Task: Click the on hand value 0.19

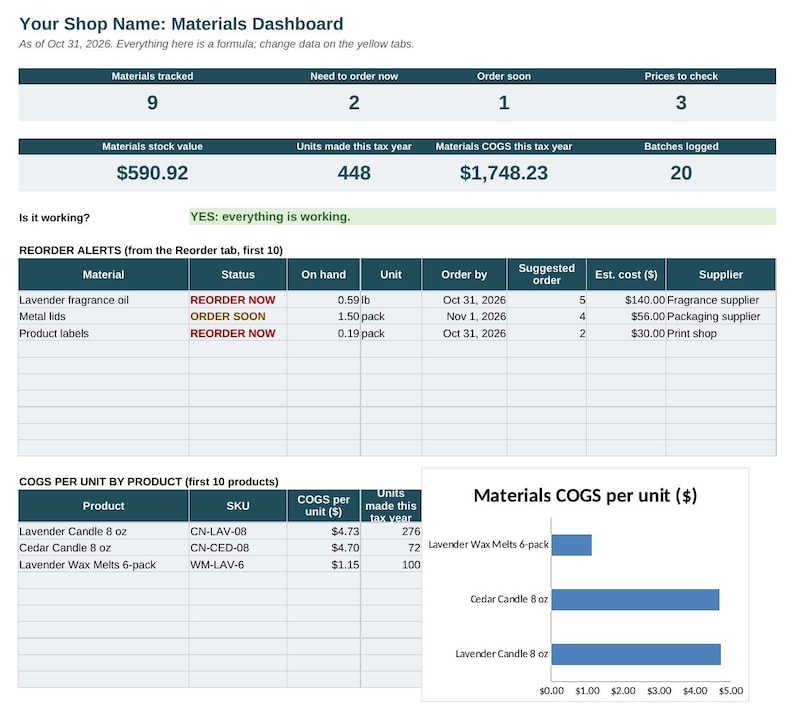Action: (x=324, y=334)
